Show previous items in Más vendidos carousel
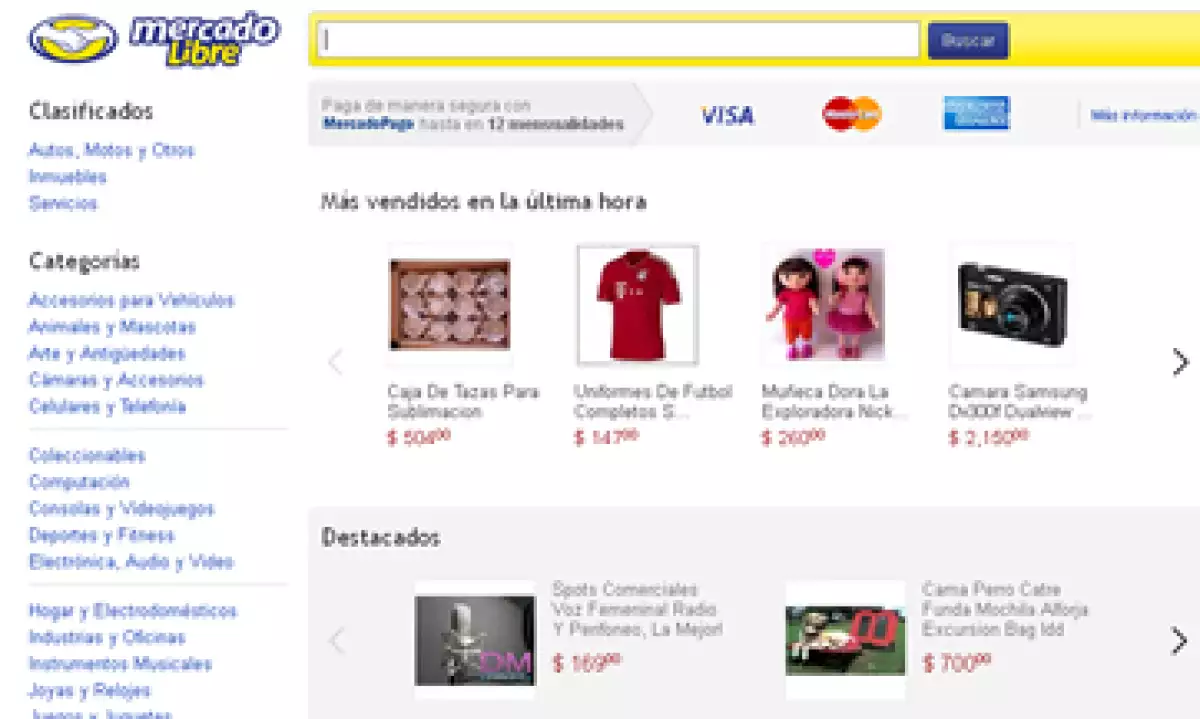The width and height of the screenshot is (1200, 719). click(x=336, y=362)
